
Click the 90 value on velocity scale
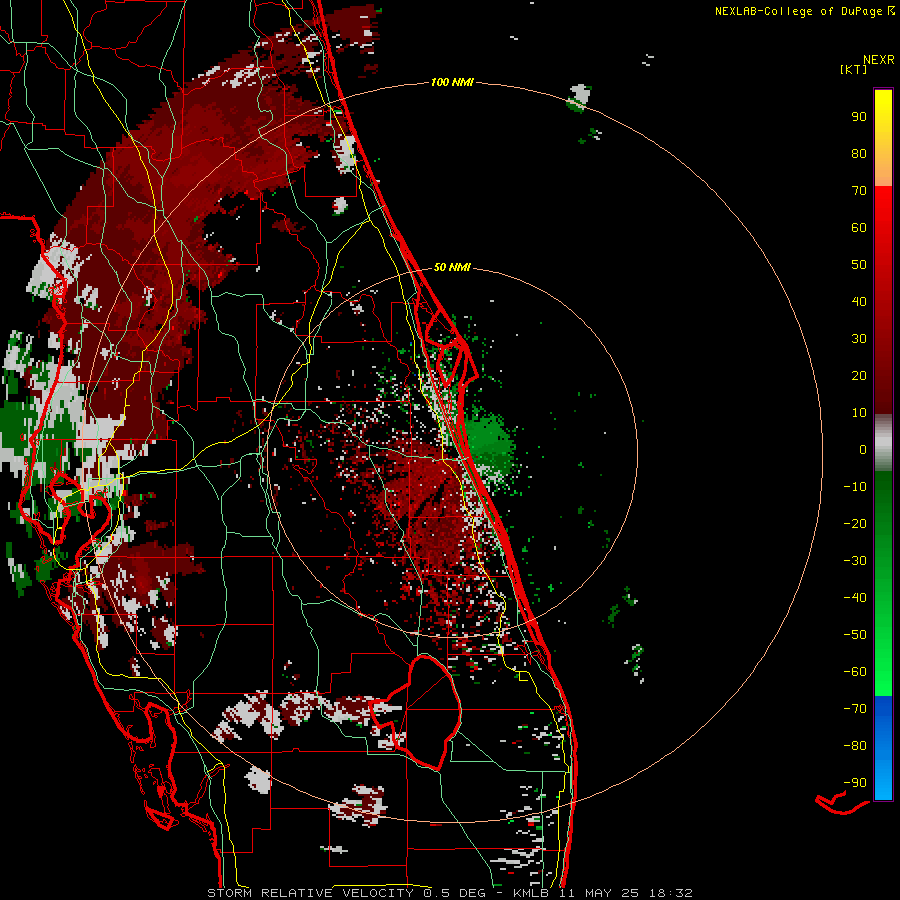(x=859, y=117)
